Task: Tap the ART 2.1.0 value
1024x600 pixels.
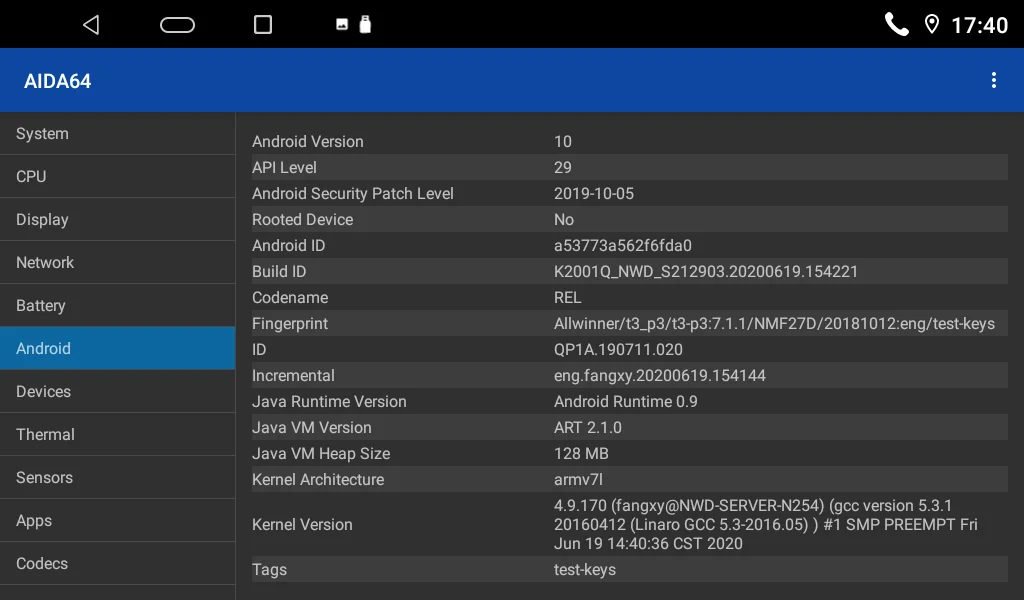Action: [588, 428]
